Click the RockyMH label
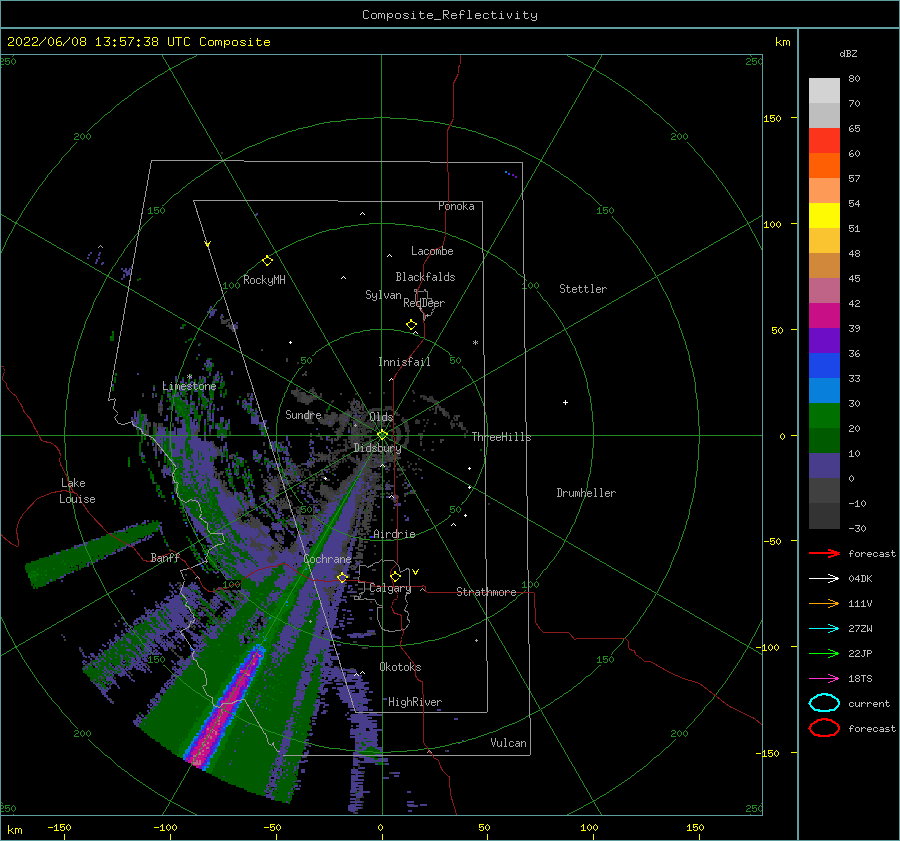The width and height of the screenshot is (900, 841). (x=264, y=280)
